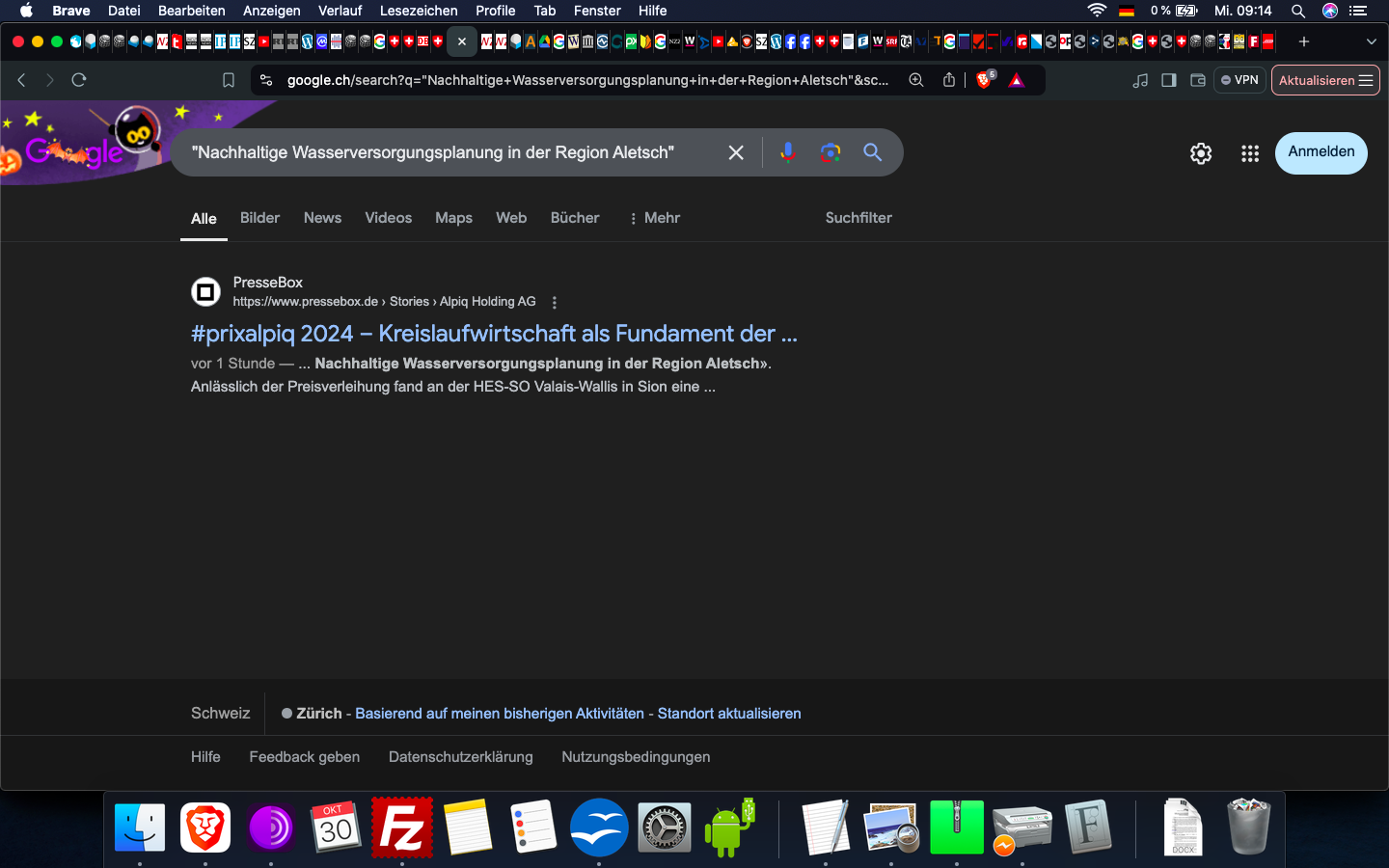Viewport: 1389px width, 868px height.
Task: Clear the Google search field
Action: (x=736, y=152)
